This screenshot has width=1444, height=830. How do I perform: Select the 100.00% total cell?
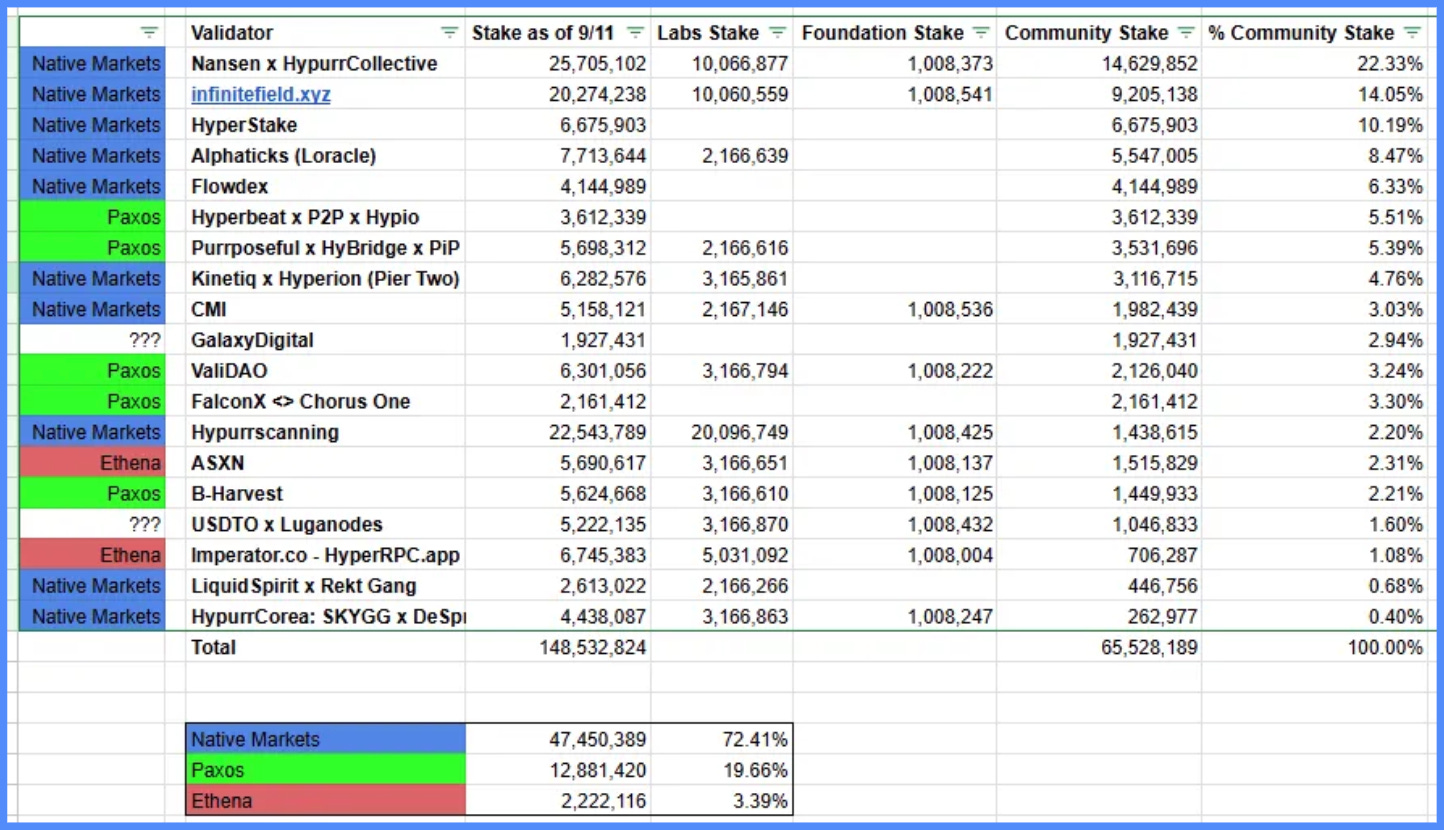coord(1314,647)
